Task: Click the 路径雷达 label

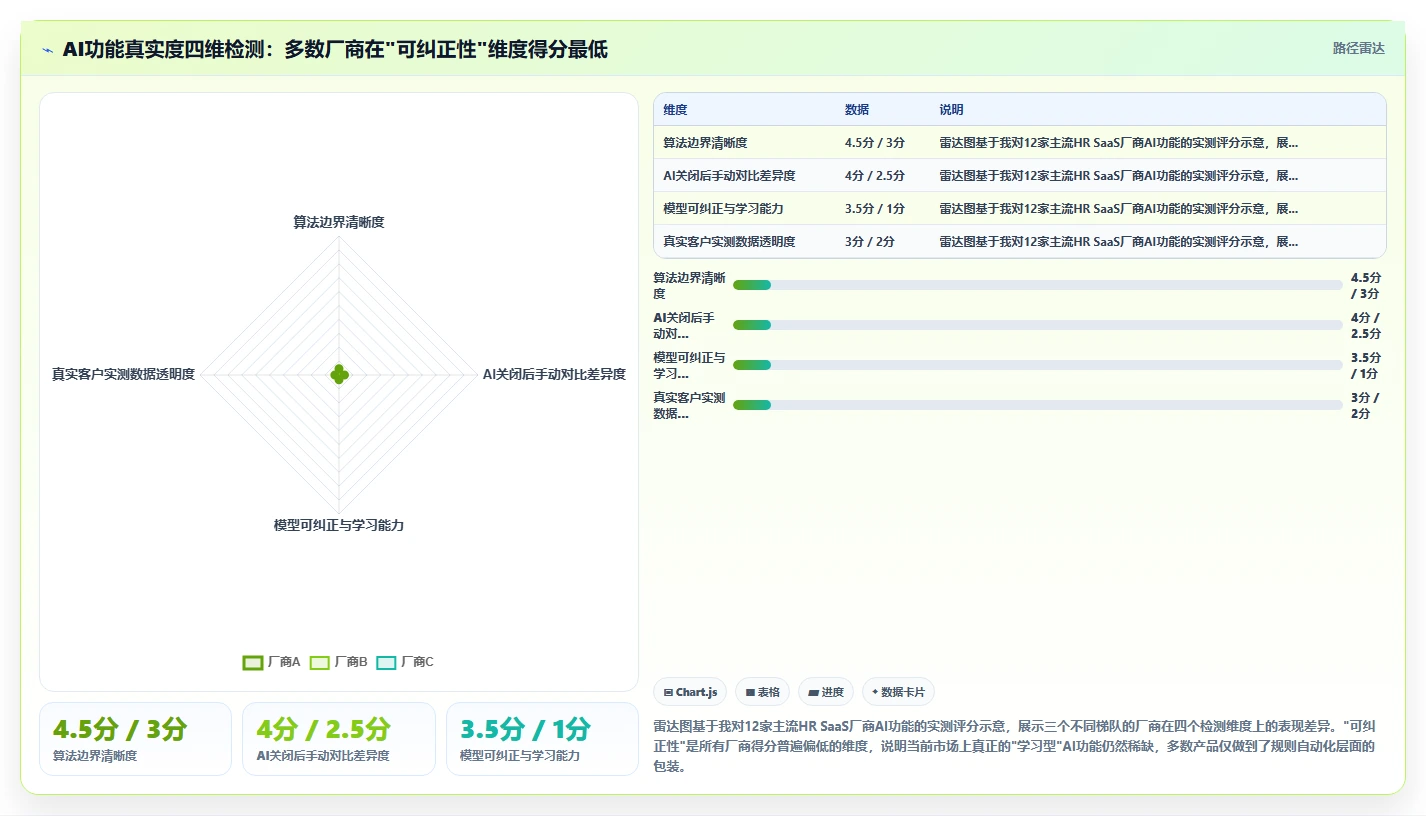Action: (1359, 48)
